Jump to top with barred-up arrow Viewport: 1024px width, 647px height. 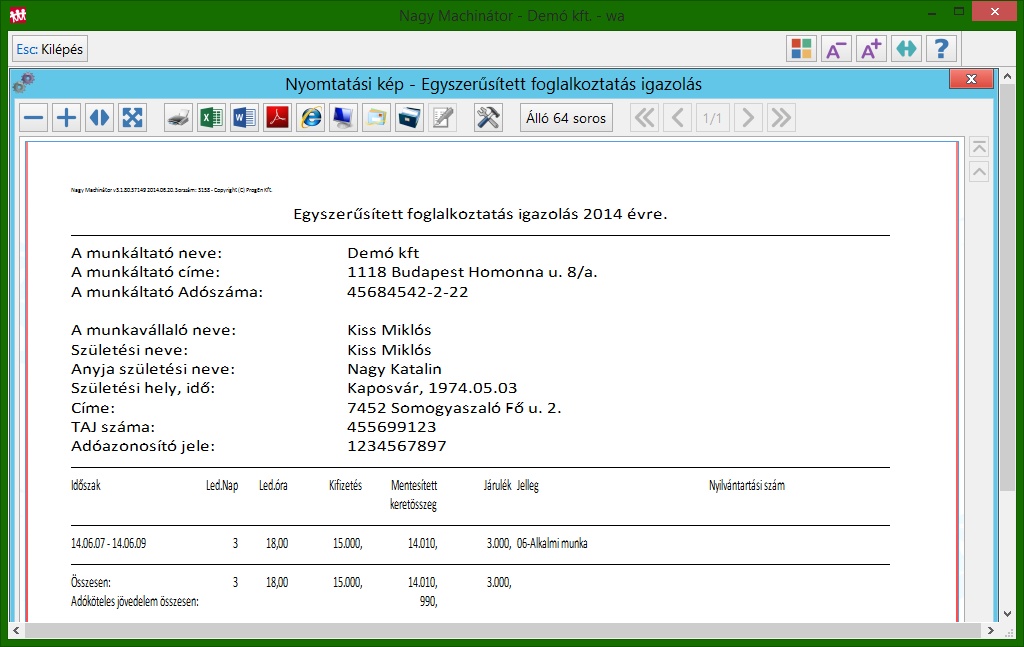(979, 147)
